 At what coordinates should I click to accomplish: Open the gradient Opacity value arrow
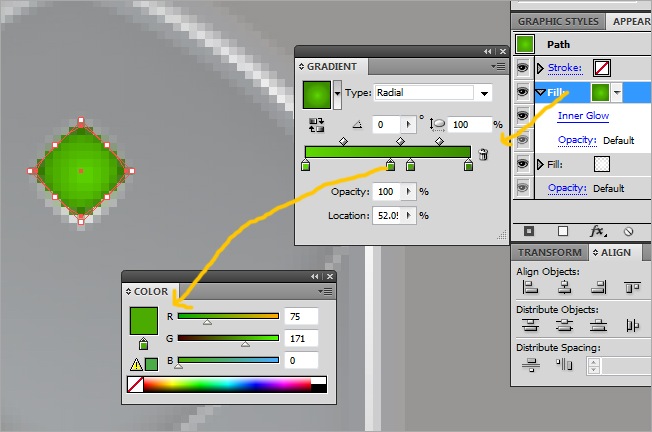(x=408, y=192)
